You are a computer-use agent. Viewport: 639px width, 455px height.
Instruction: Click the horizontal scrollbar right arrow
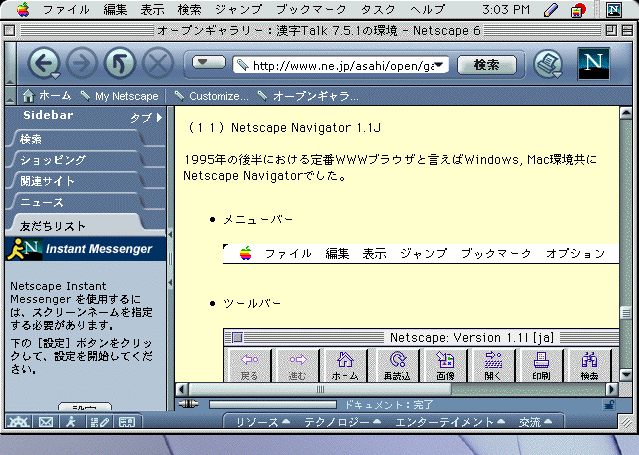[x=611, y=389]
